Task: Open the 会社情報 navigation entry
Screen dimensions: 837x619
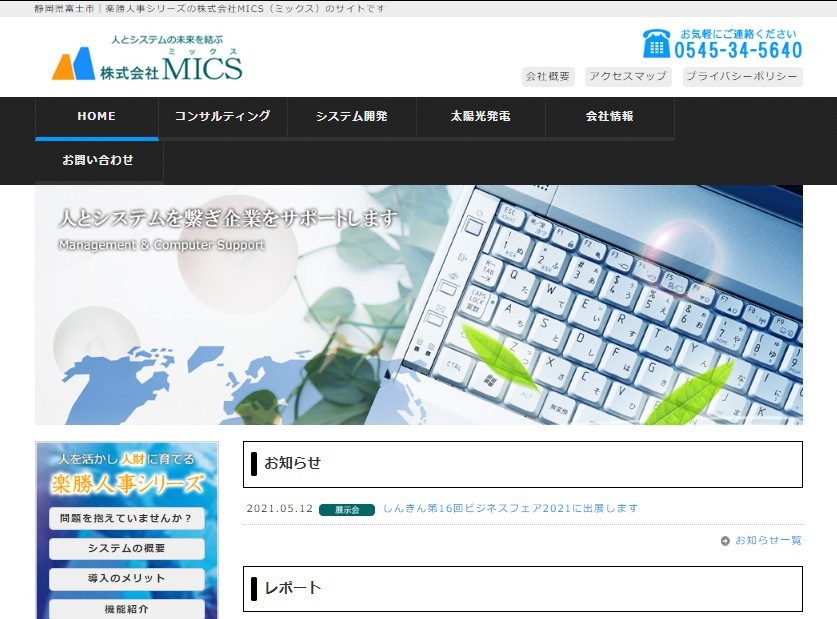Action: (x=609, y=116)
